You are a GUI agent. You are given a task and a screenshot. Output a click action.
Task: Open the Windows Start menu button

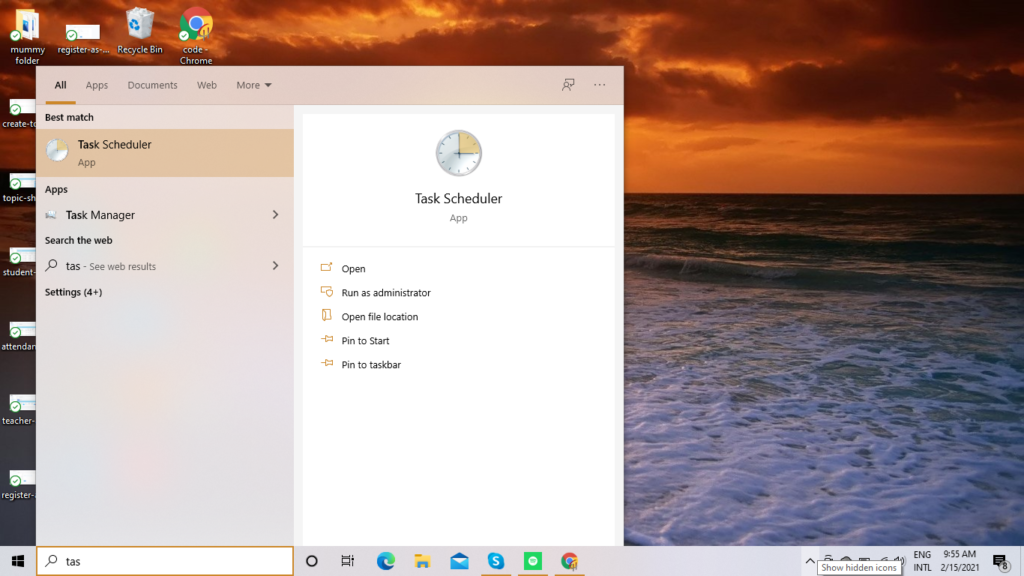(18, 561)
